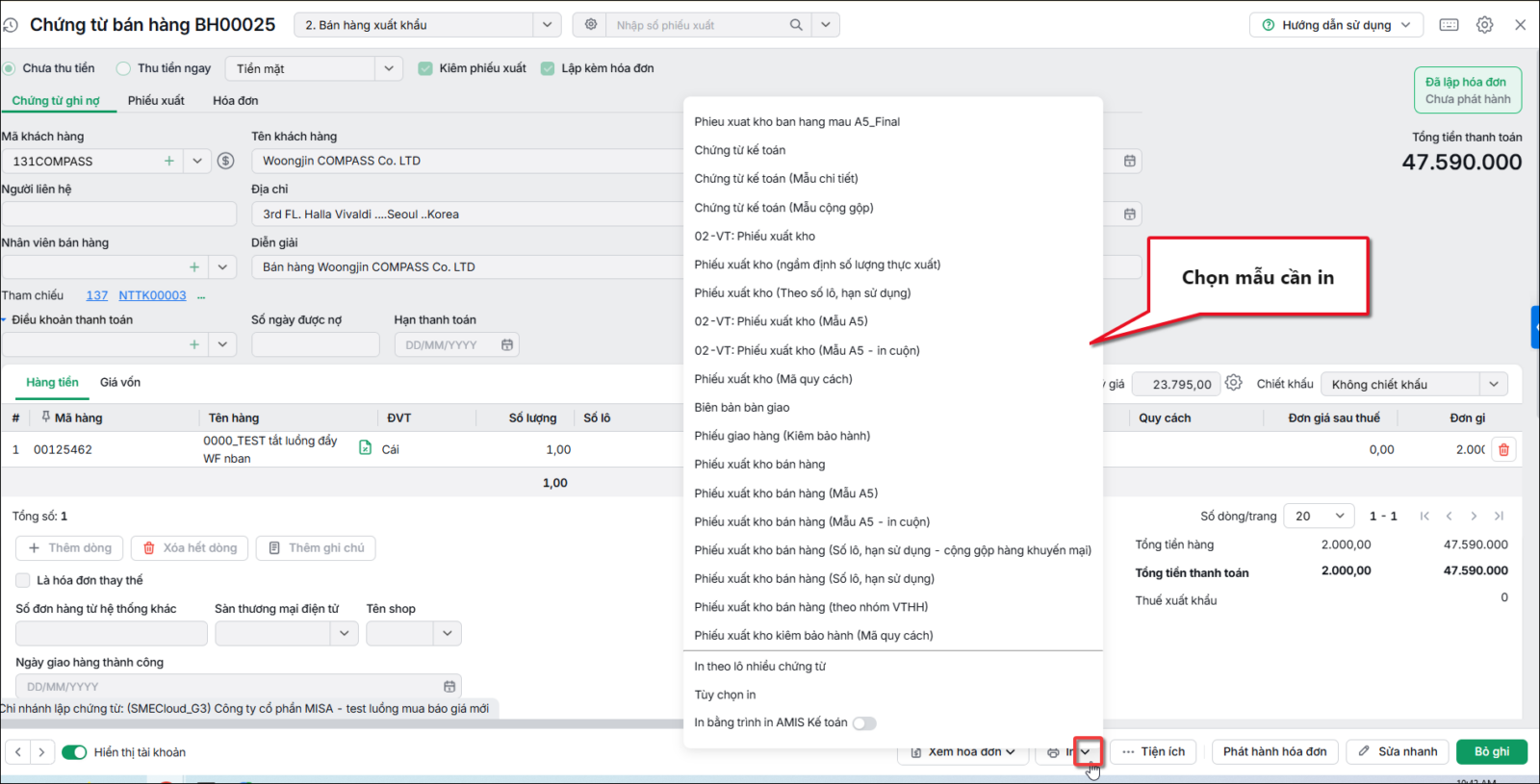
Task: Select the Thu tiền ngay radio option
Action: pos(123,68)
